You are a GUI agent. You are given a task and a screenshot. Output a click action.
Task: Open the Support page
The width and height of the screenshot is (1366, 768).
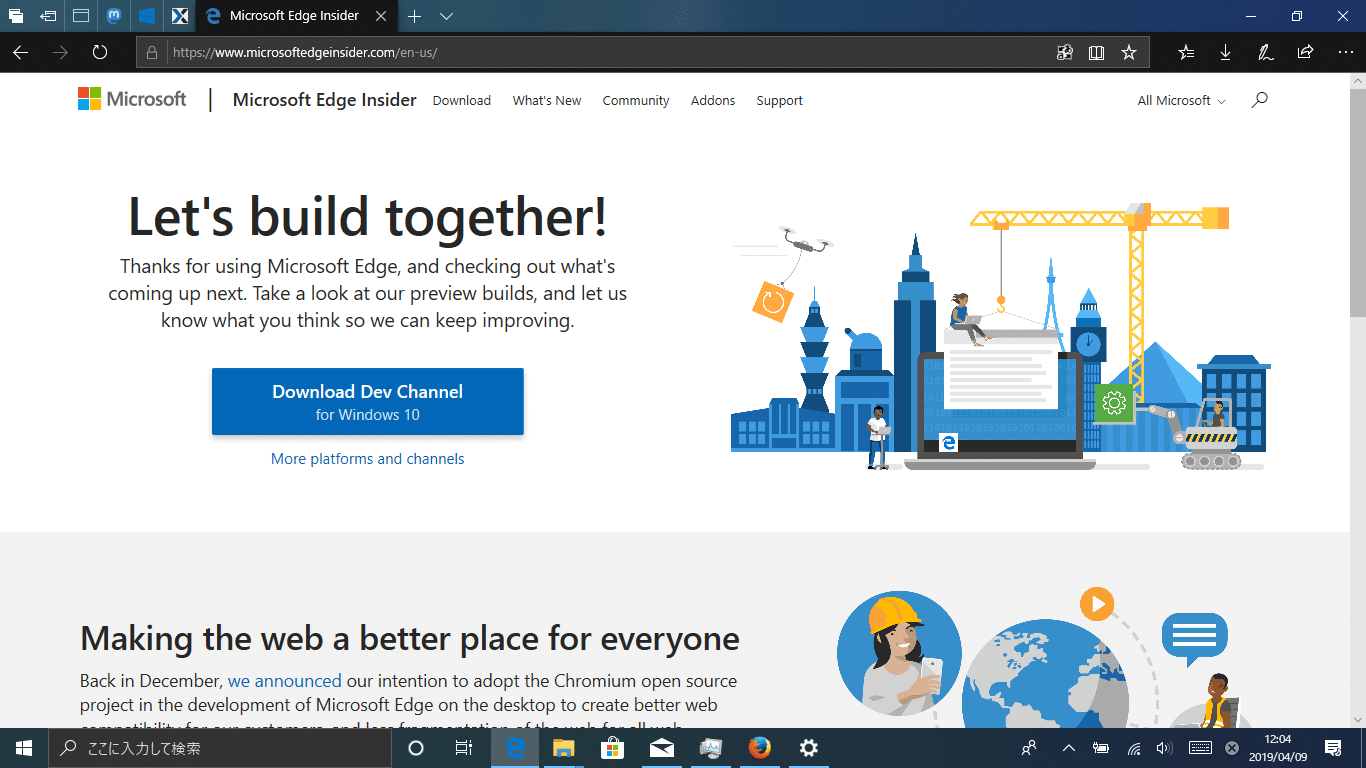pos(779,101)
